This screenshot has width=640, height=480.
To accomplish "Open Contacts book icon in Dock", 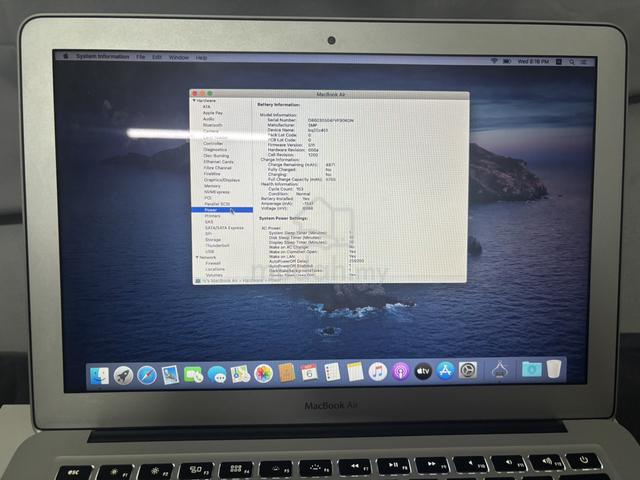I will tap(287, 373).
